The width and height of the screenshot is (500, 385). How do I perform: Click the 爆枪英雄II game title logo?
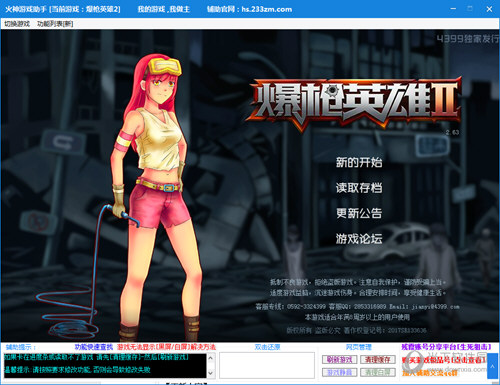coord(354,103)
